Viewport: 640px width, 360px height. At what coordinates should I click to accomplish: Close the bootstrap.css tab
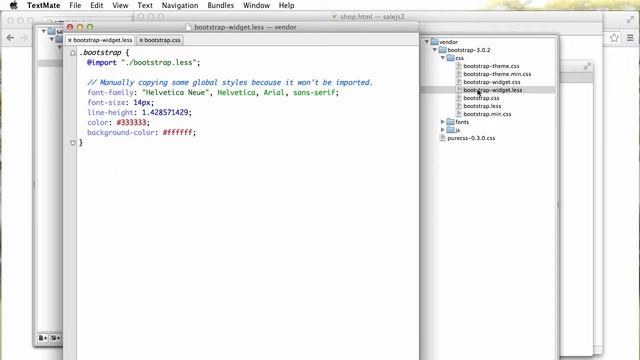click(141, 40)
